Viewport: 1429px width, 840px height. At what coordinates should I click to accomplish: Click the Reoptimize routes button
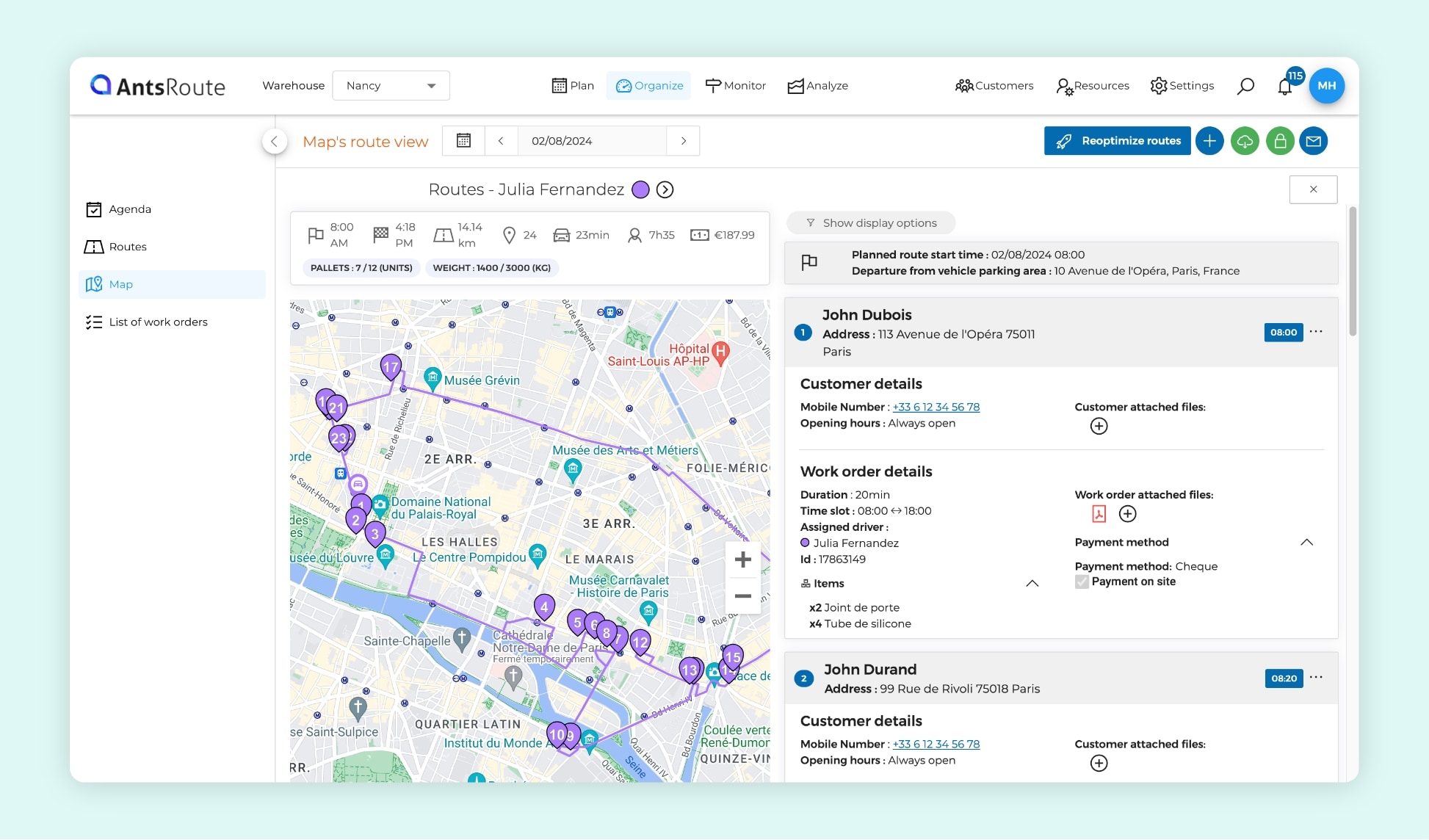click(x=1117, y=141)
